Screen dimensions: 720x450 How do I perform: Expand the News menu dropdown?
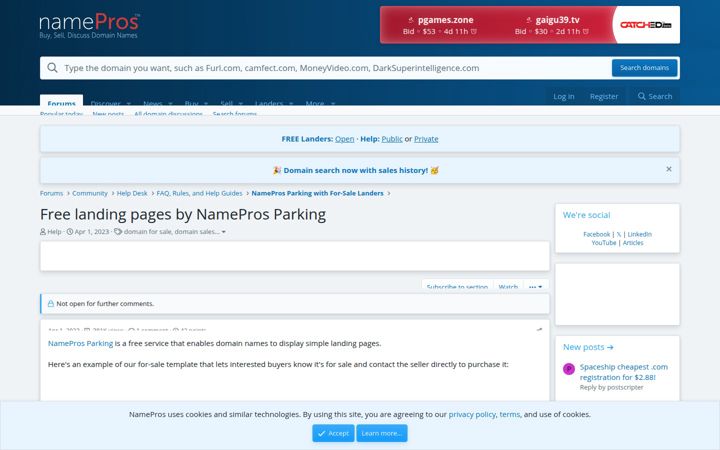tap(170, 103)
